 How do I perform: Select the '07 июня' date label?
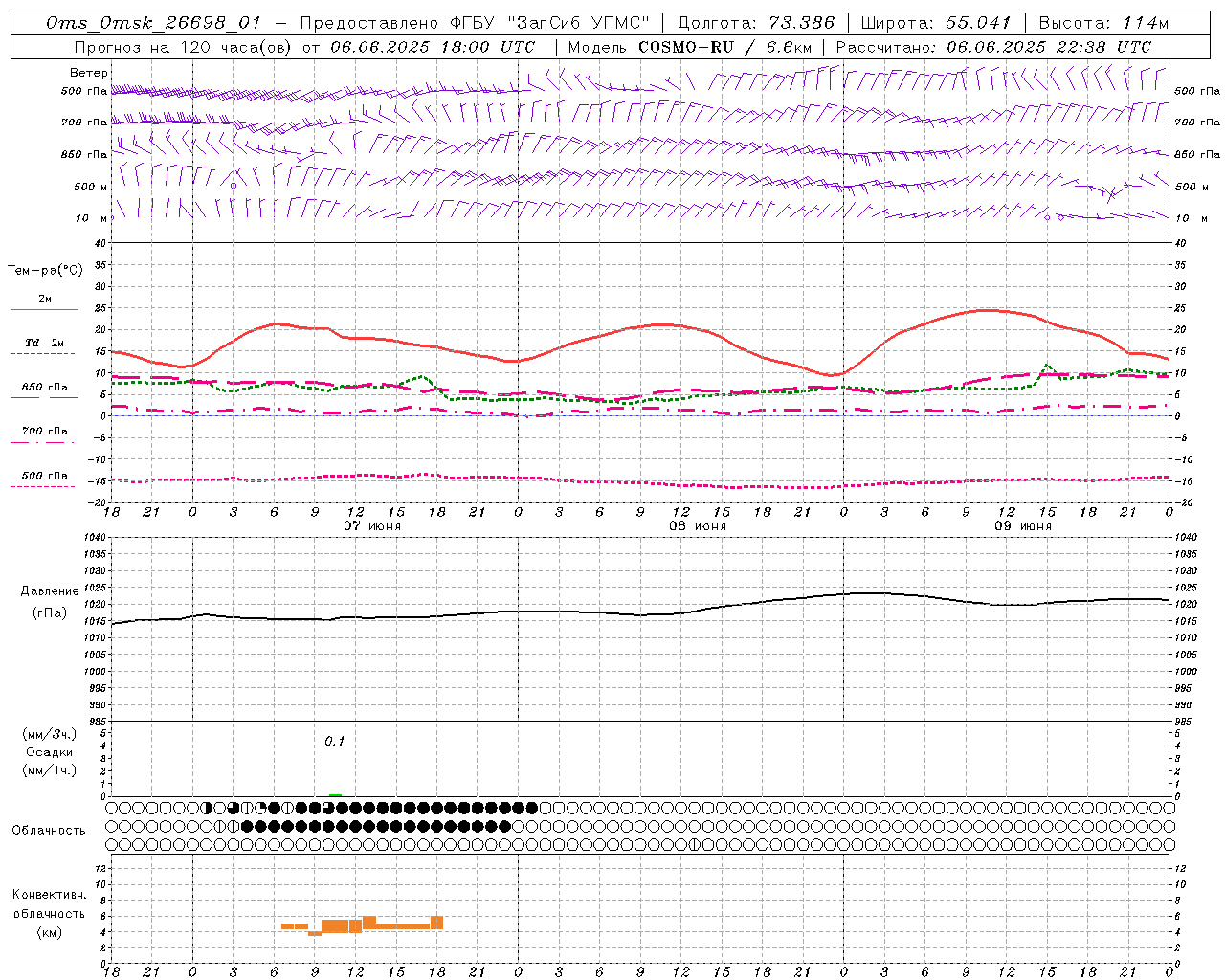point(372,526)
